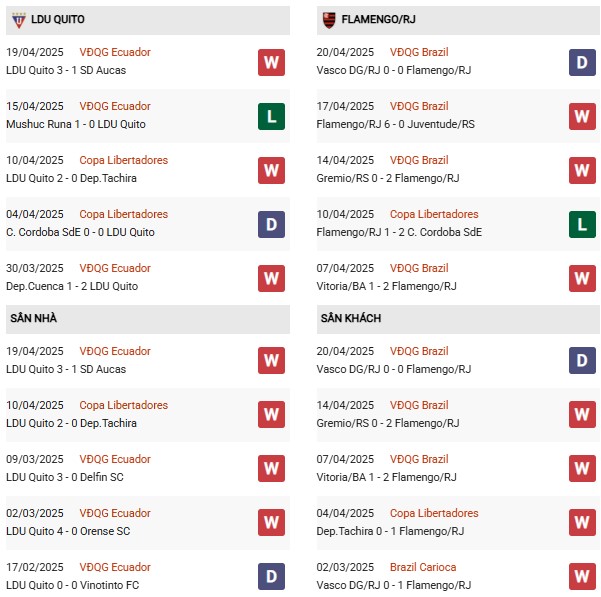Click the LDU QUITO header title
This screenshot has height=597, width=601.
(58, 19)
